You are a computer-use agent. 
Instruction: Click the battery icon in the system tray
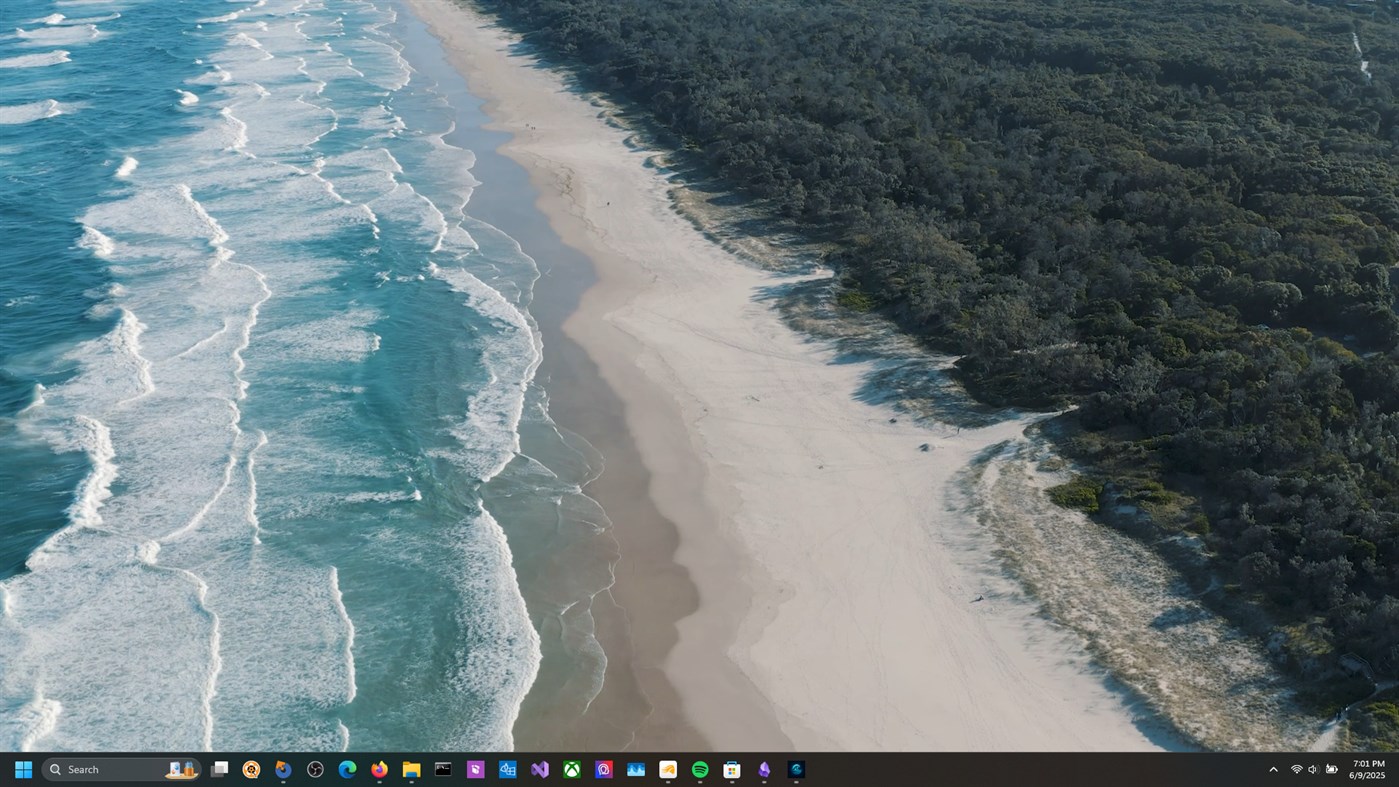[x=1332, y=769]
